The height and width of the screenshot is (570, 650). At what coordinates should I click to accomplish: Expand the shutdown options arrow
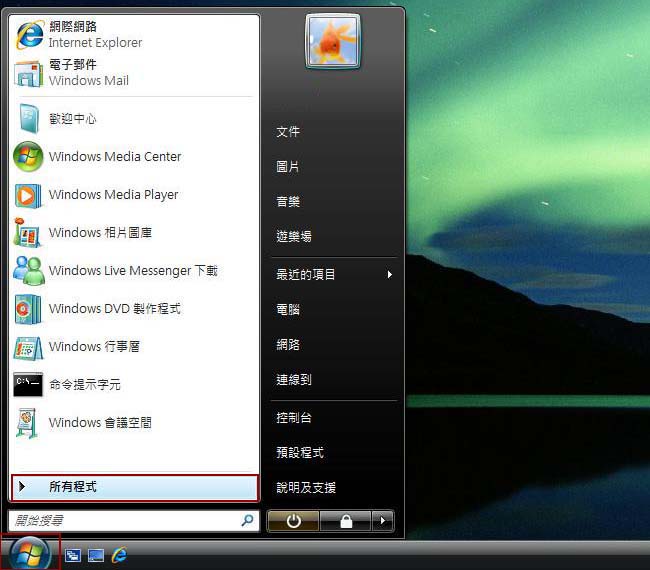(383, 521)
